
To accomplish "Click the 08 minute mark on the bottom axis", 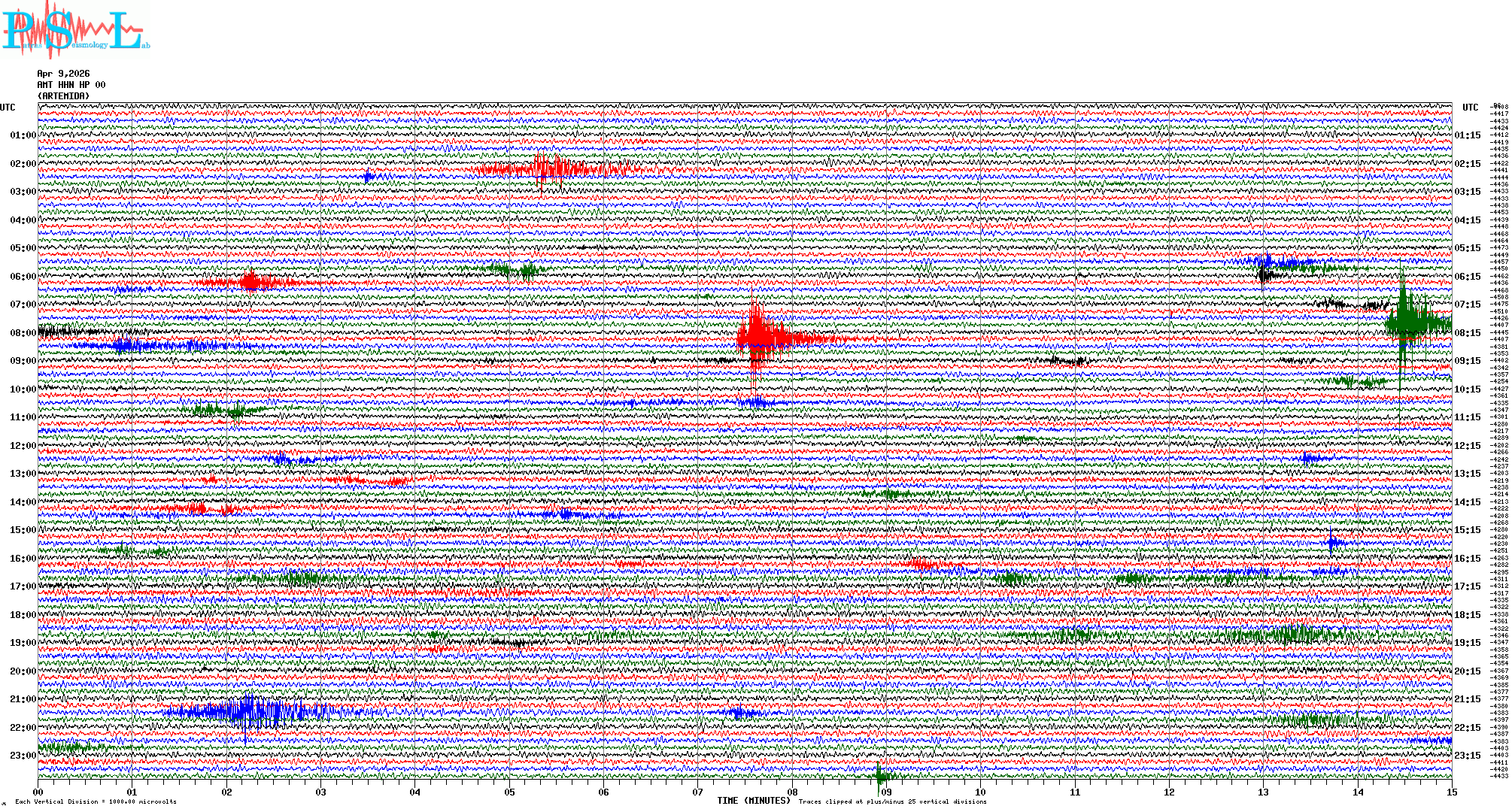I will (792, 792).
